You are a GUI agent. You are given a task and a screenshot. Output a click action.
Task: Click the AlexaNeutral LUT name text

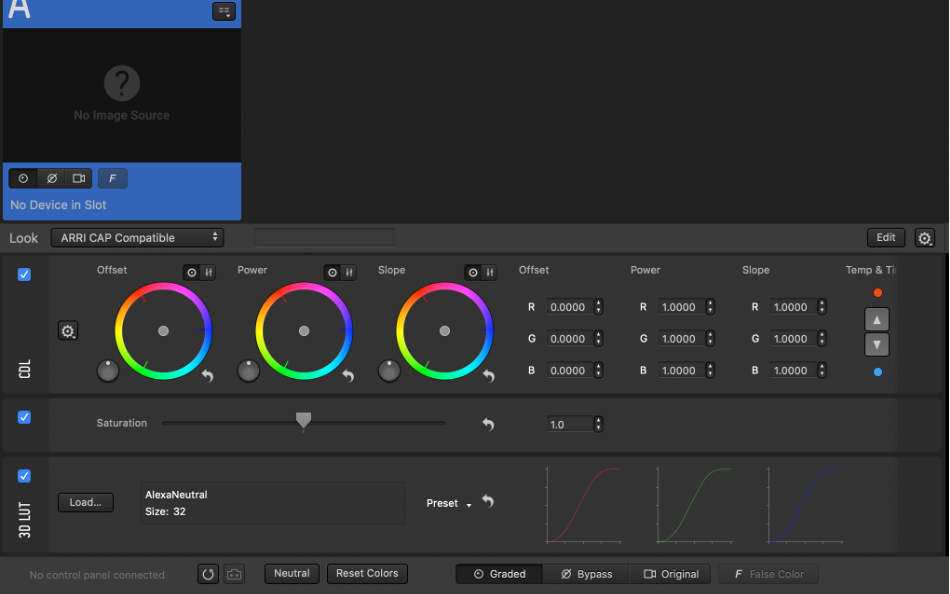coord(176,495)
